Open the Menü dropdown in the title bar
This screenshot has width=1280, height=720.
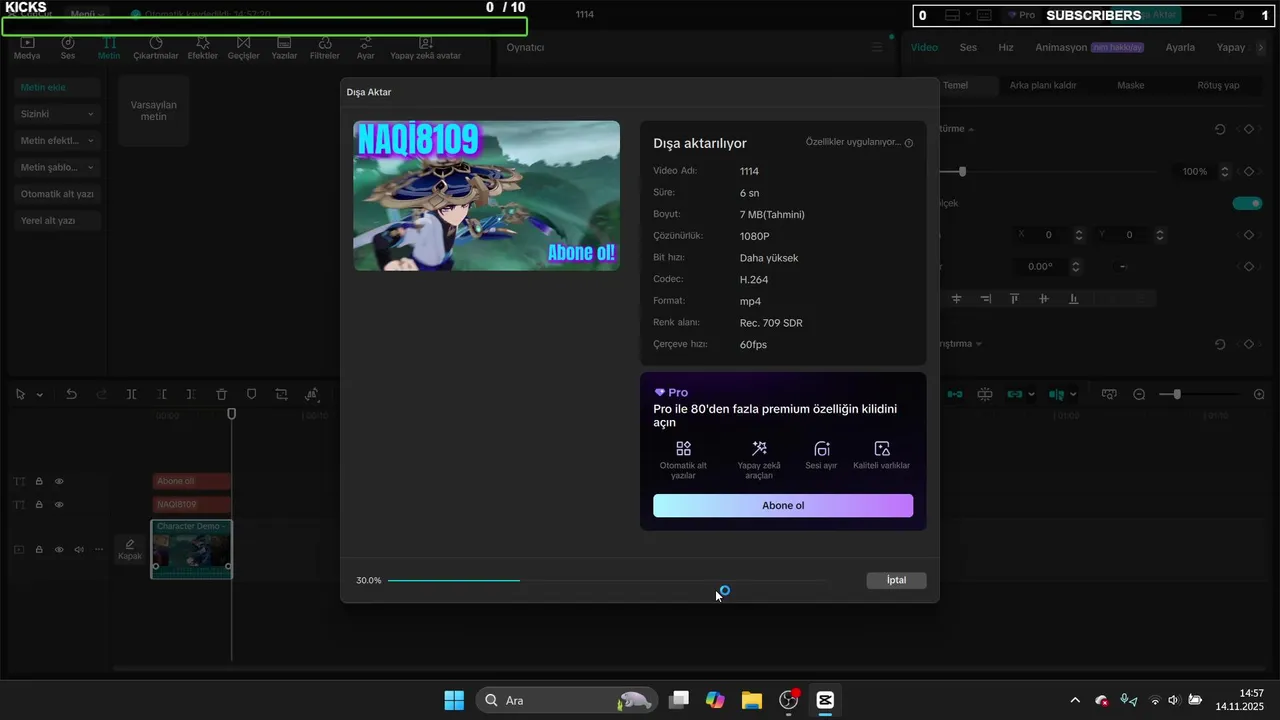coord(88,14)
